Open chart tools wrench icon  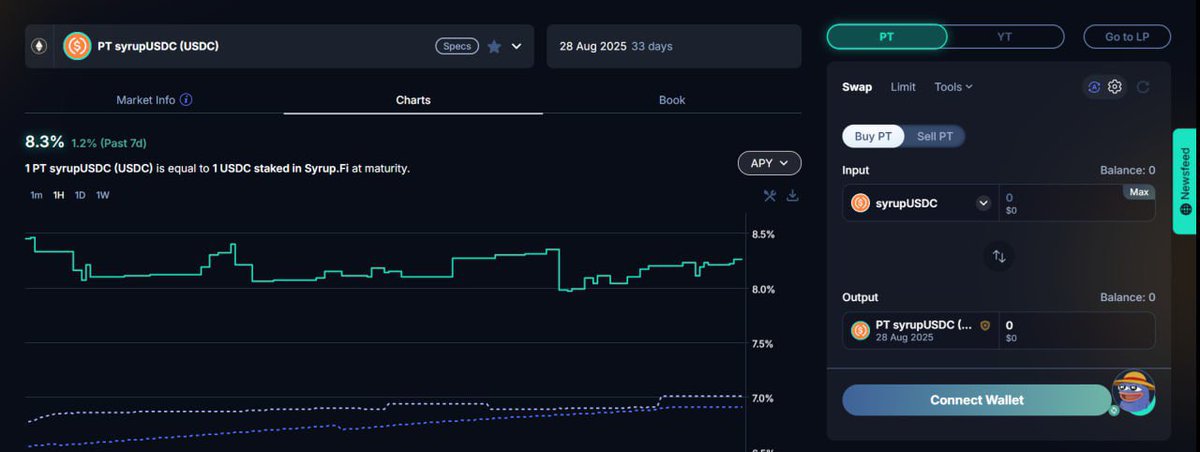pyautogui.click(x=770, y=195)
